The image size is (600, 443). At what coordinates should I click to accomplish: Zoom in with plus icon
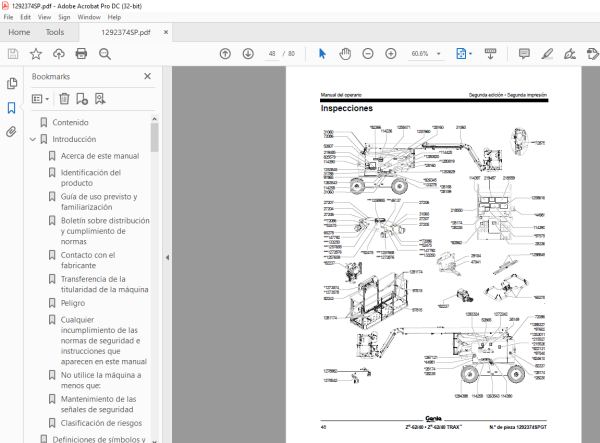coord(391,54)
